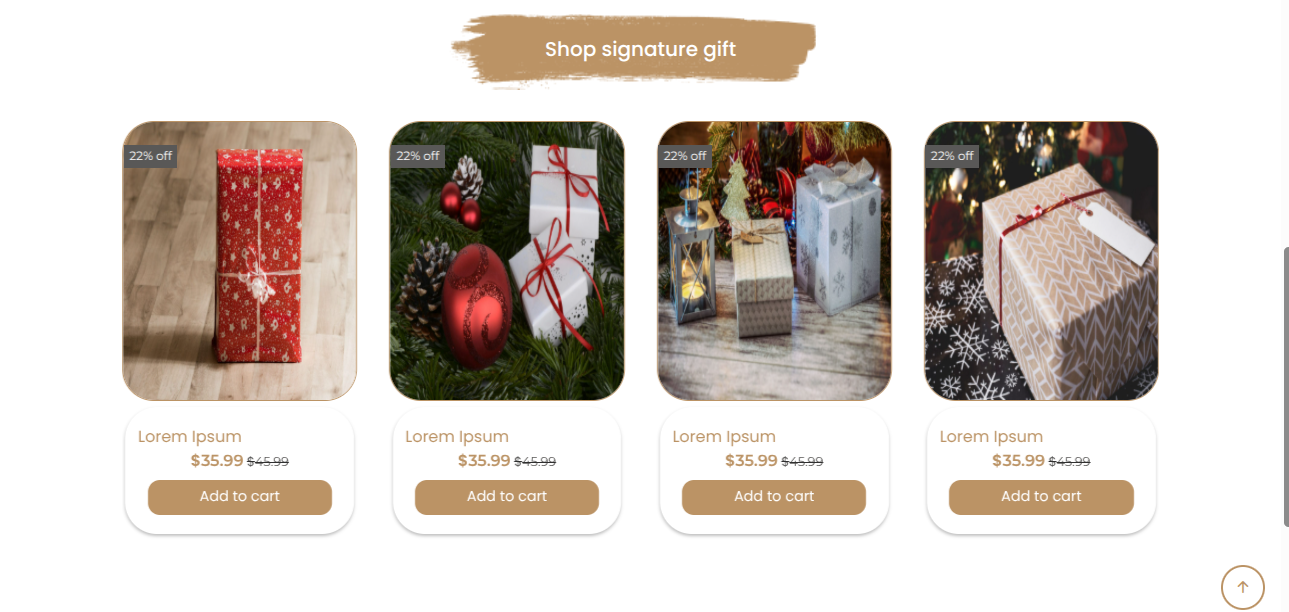Viewport: 1289px width, 612px height.
Task: Click the scroll-to-top arrow icon
Action: point(1242,588)
